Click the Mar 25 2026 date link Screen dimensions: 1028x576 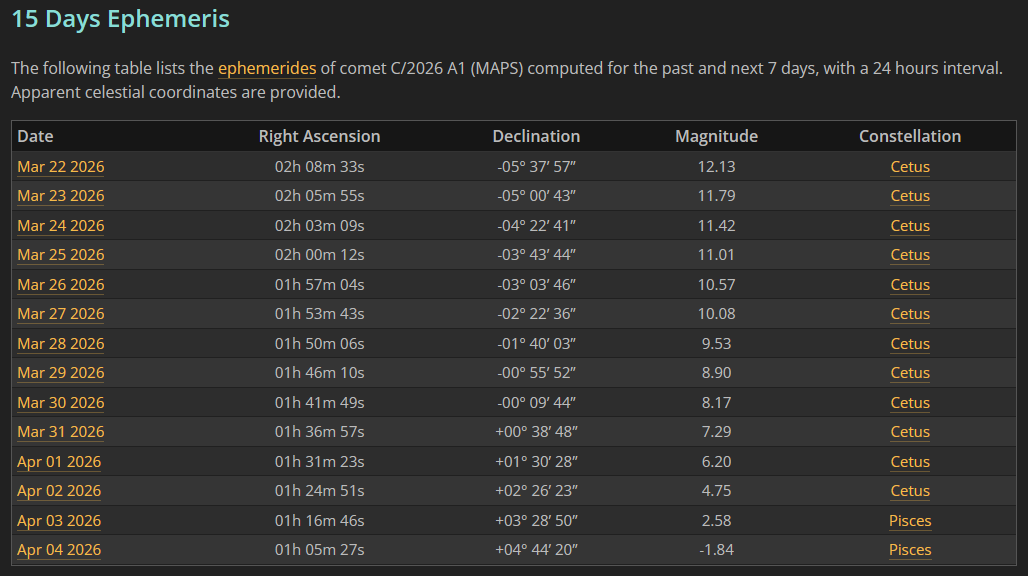pyautogui.click(x=61, y=255)
